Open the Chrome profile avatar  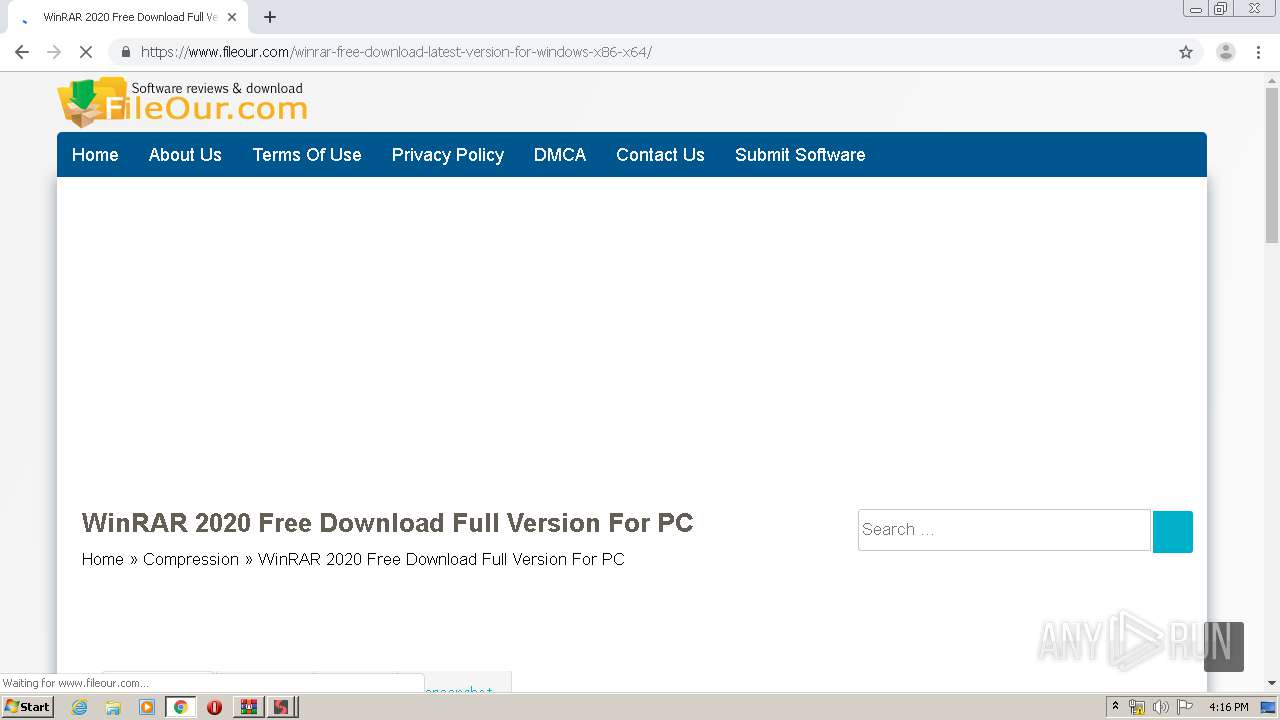(x=1225, y=52)
